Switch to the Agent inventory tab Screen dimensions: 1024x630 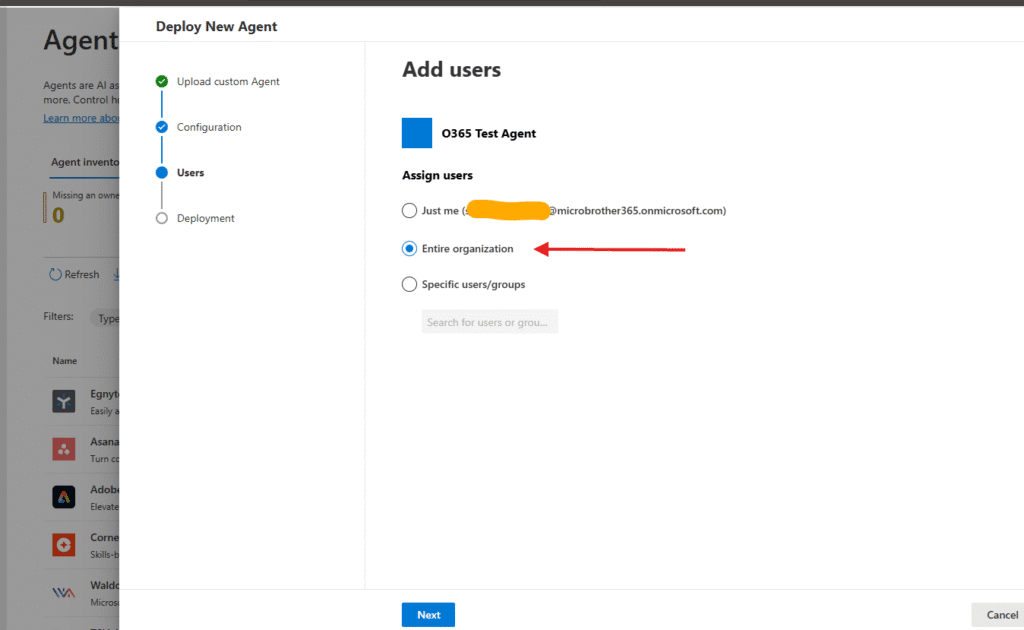point(85,162)
